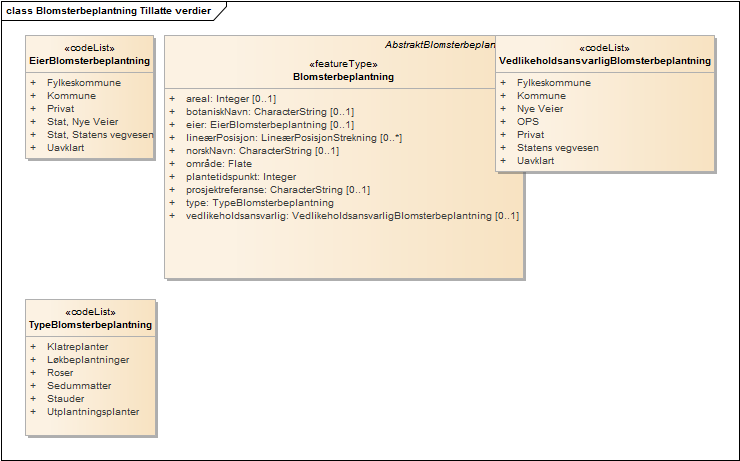Click the VedlikeholdsansvarligBlomsterbeplantning codeList header
The image size is (740, 461).
tap(605, 60)
